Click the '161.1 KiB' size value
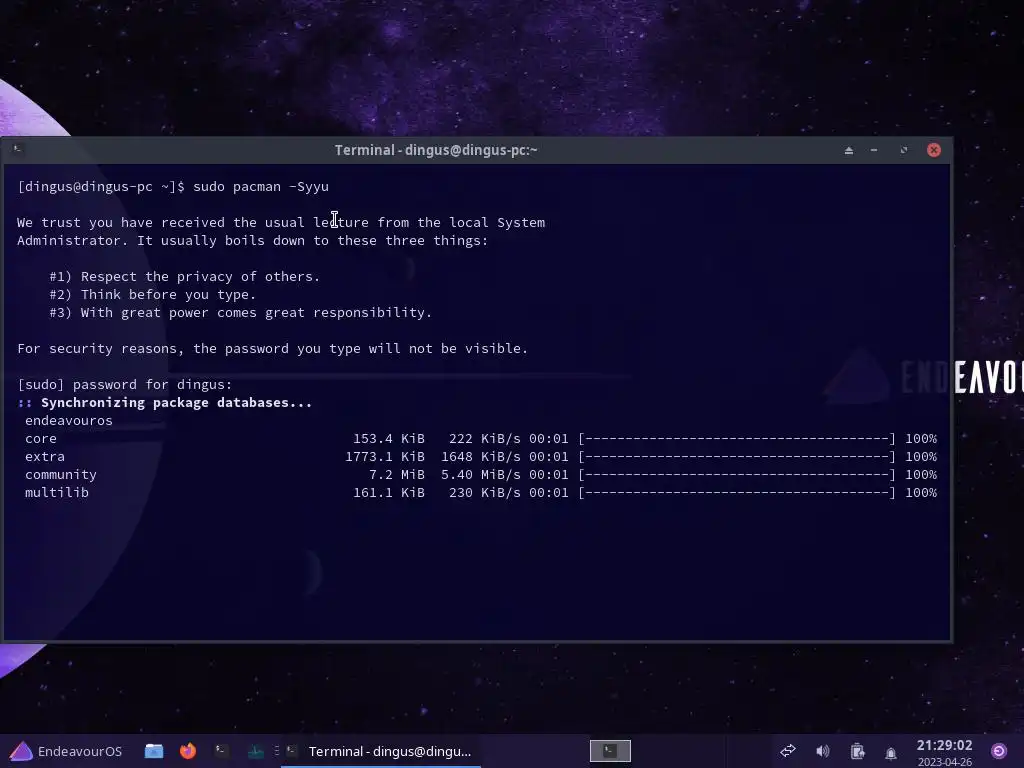This screenshot has width=1024, height=768. coord(389,492)
